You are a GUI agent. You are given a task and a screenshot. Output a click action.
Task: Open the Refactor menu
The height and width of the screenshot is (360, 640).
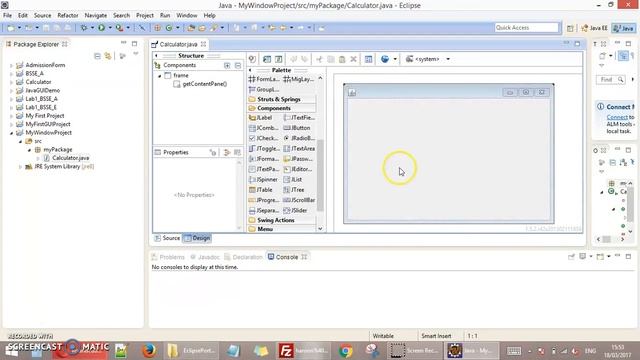tap(68, 16)
